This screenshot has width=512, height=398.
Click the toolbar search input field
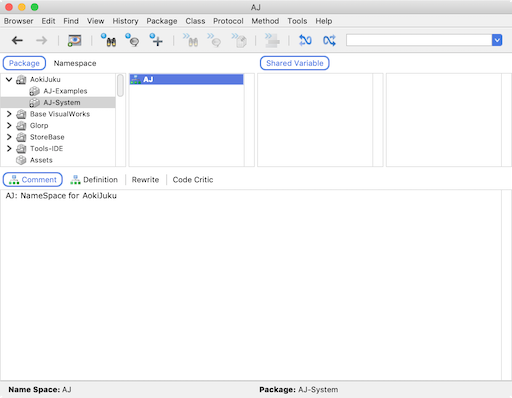point(419,40)
